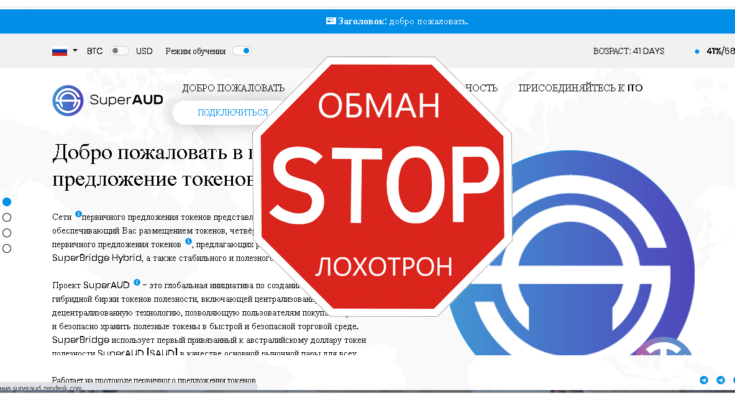735x400 pixels.
Task: Click the SuperAUD logo icon
Action: click(68, 100)
